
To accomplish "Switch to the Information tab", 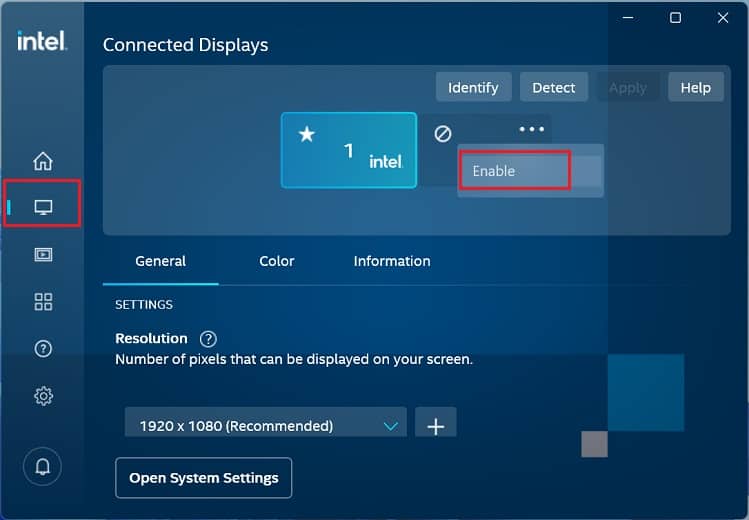I will pos(392,261).
